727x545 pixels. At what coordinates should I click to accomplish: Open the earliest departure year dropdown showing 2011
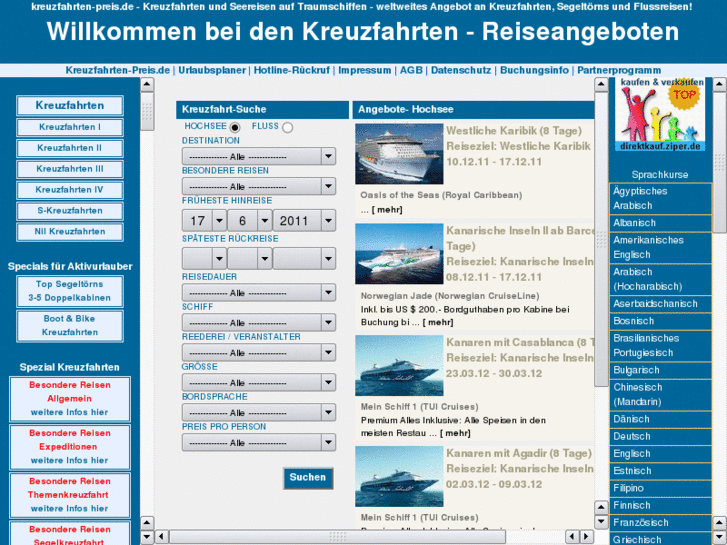point(304,220)
